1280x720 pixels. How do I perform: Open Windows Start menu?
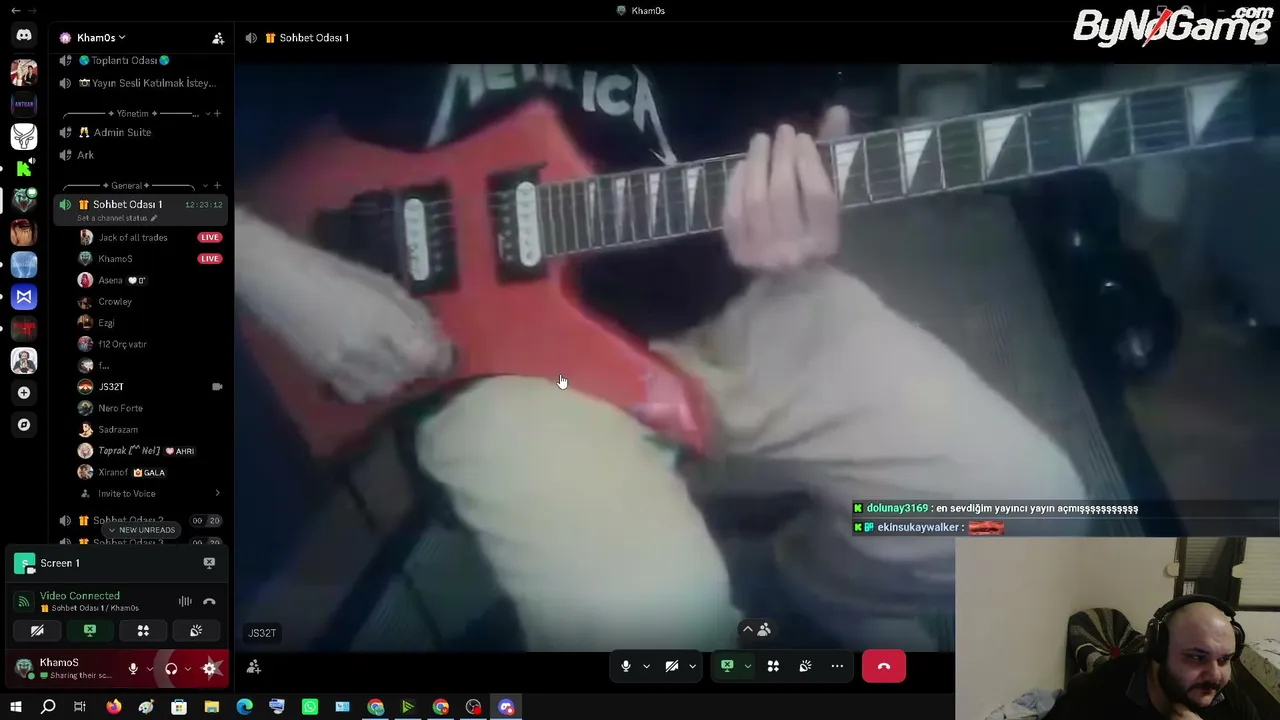[x=15, y=707]
